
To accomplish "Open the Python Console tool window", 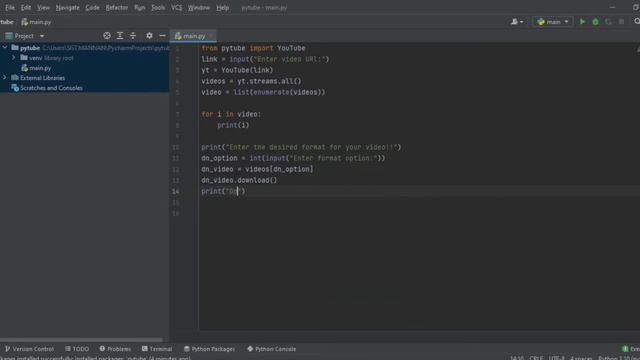I will coord(272,349).
